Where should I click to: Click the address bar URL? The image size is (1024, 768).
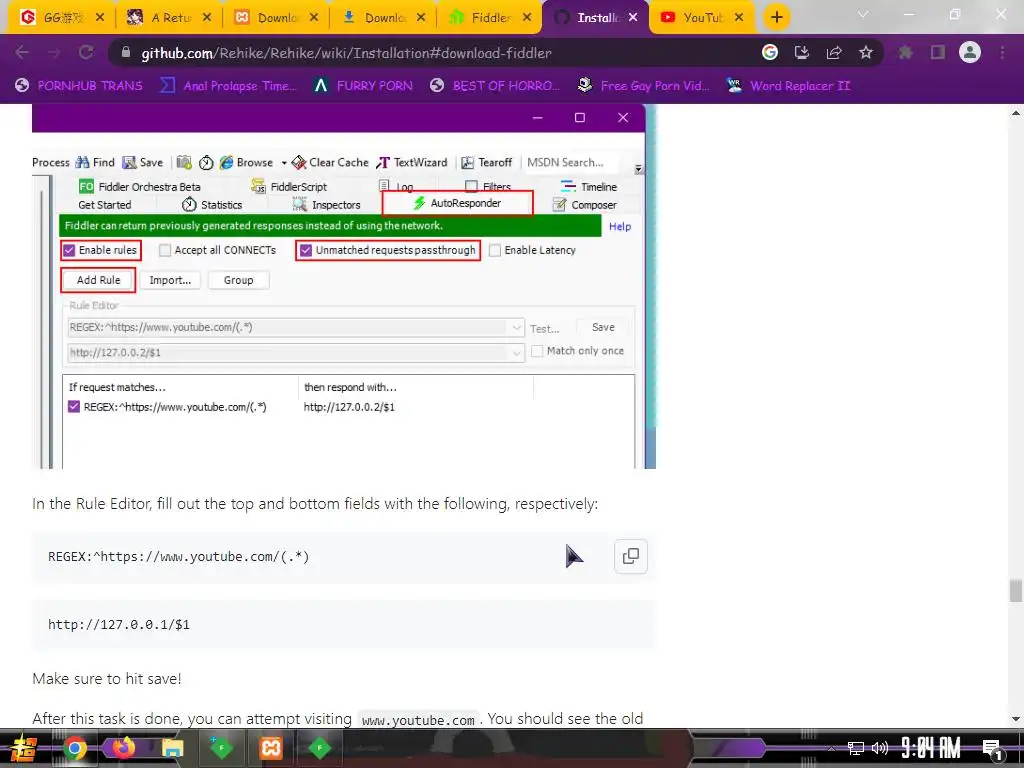[346, 53]
